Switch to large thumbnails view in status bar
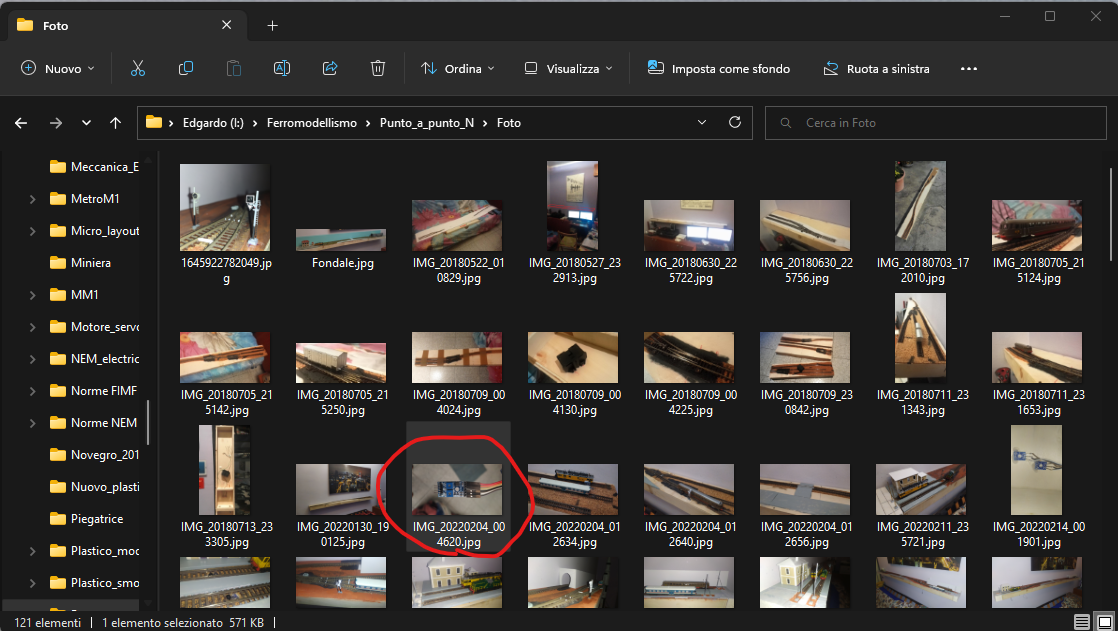 [1104, 622]
